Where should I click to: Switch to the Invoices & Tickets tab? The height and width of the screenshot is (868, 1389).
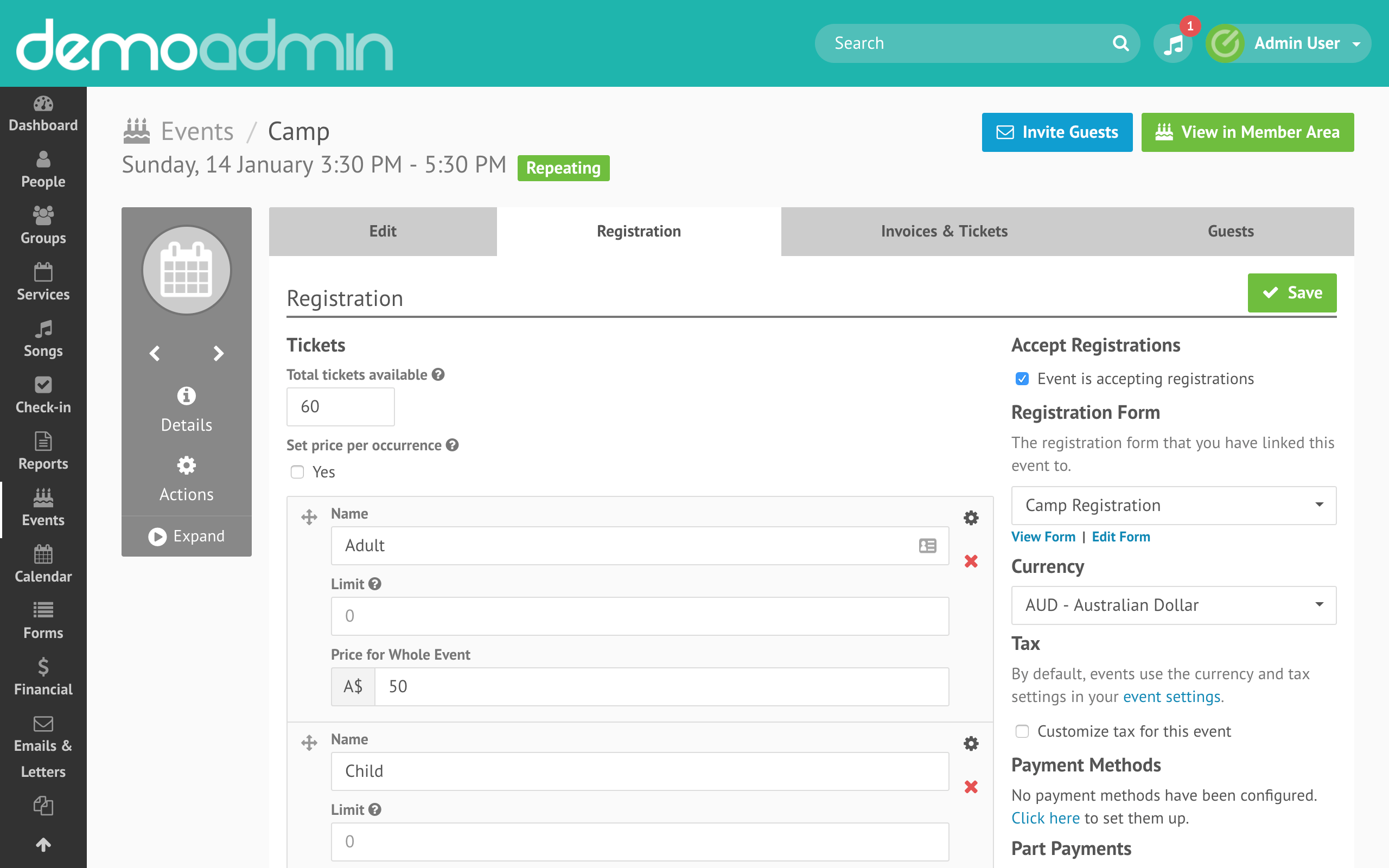(x=944, y=231)
